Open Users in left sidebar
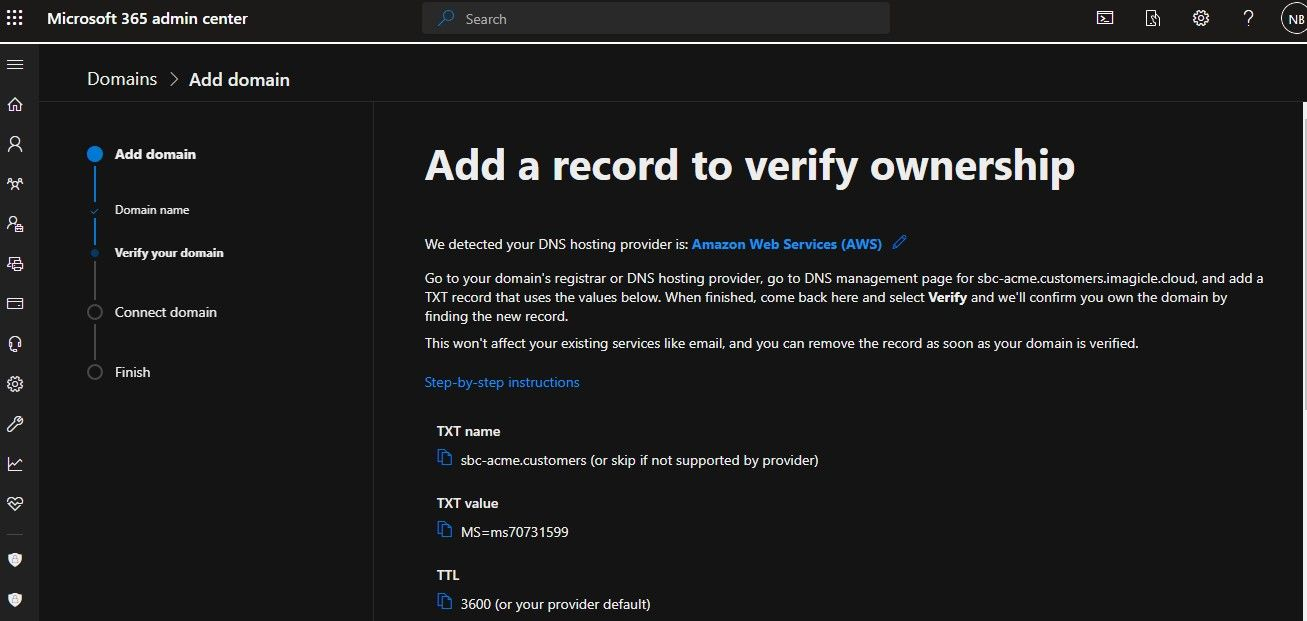 coord(15,144)
